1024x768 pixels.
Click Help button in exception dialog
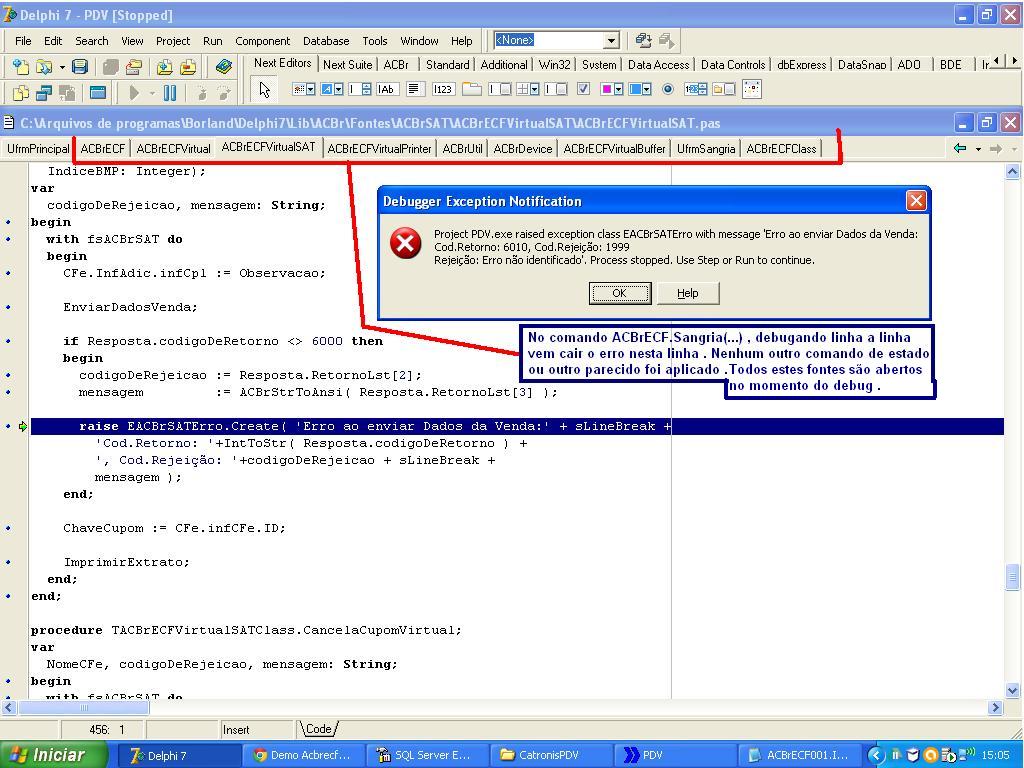[688, 293]
